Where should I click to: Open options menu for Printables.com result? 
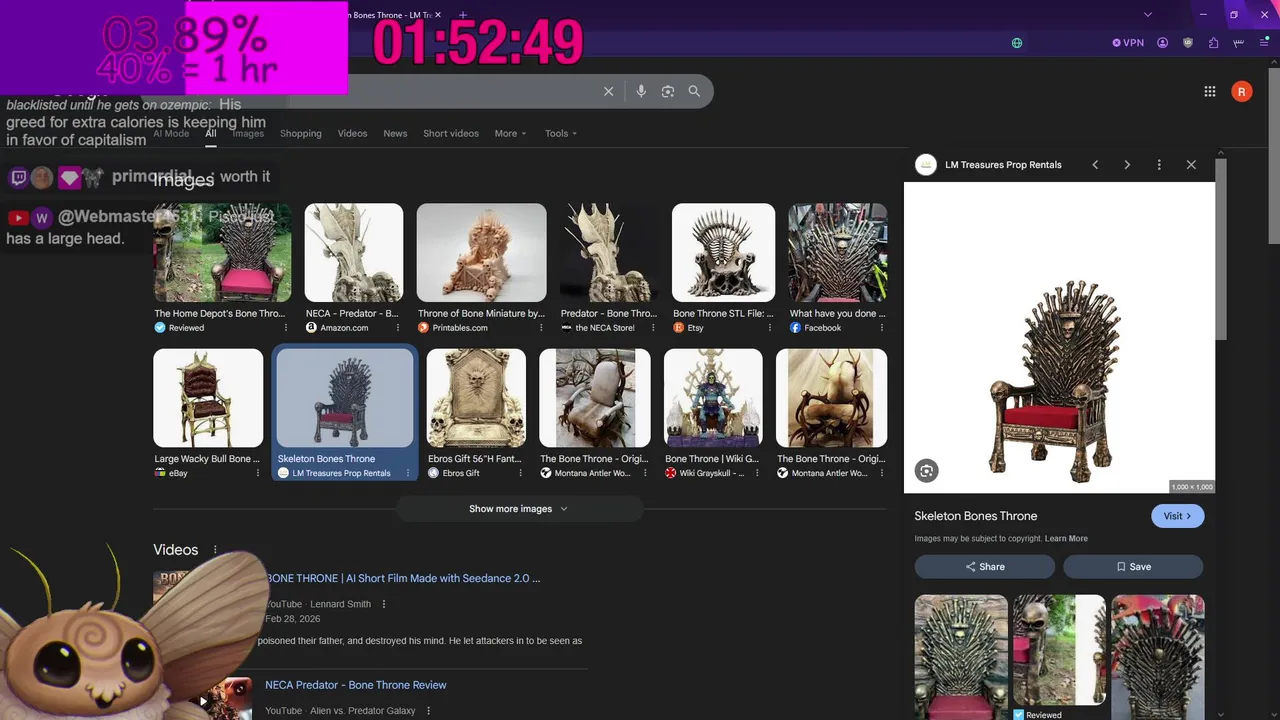[x=540, y=328]
